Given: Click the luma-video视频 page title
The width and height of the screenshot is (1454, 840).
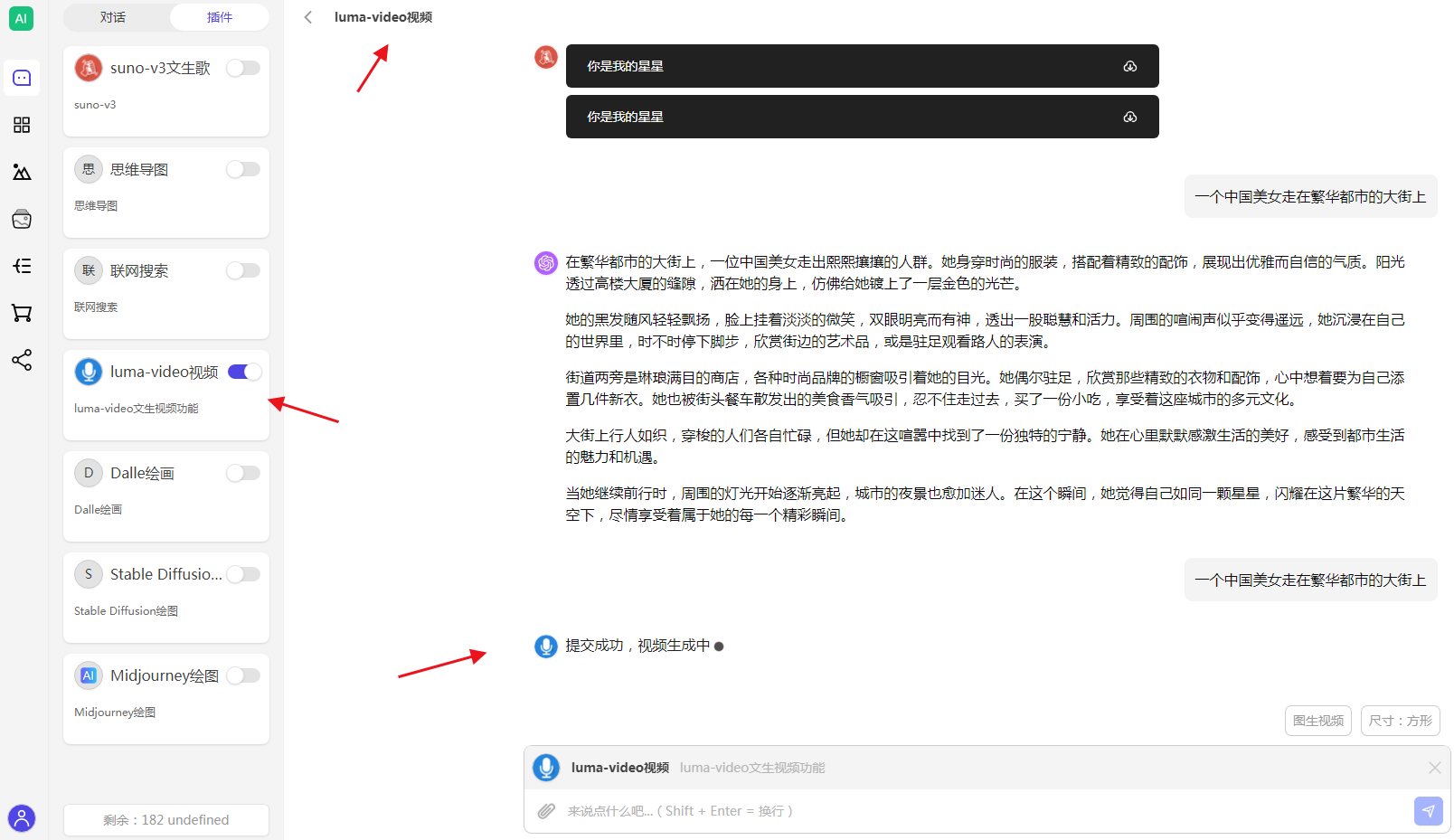Looking at the screenshot, I should pos(383,17).
